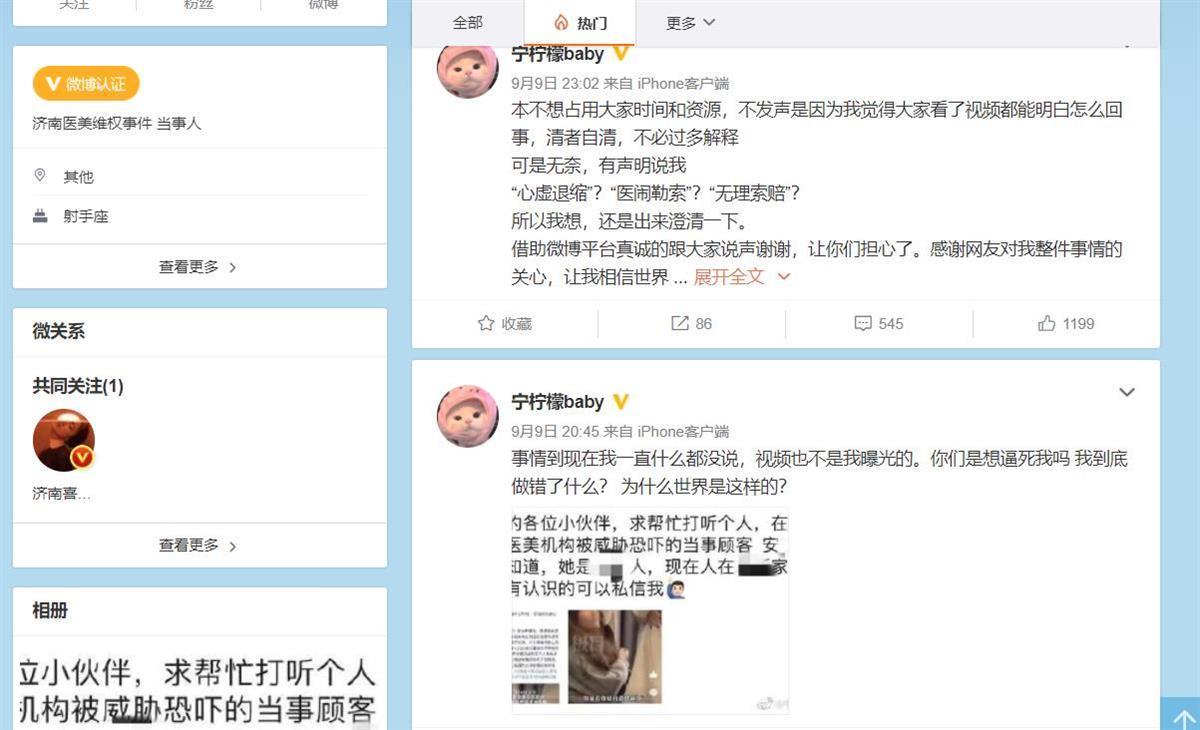Open the attached screenshot image in second post
Image resolution: width=1200 pixels, height=730 pixels.
point(650,612)
